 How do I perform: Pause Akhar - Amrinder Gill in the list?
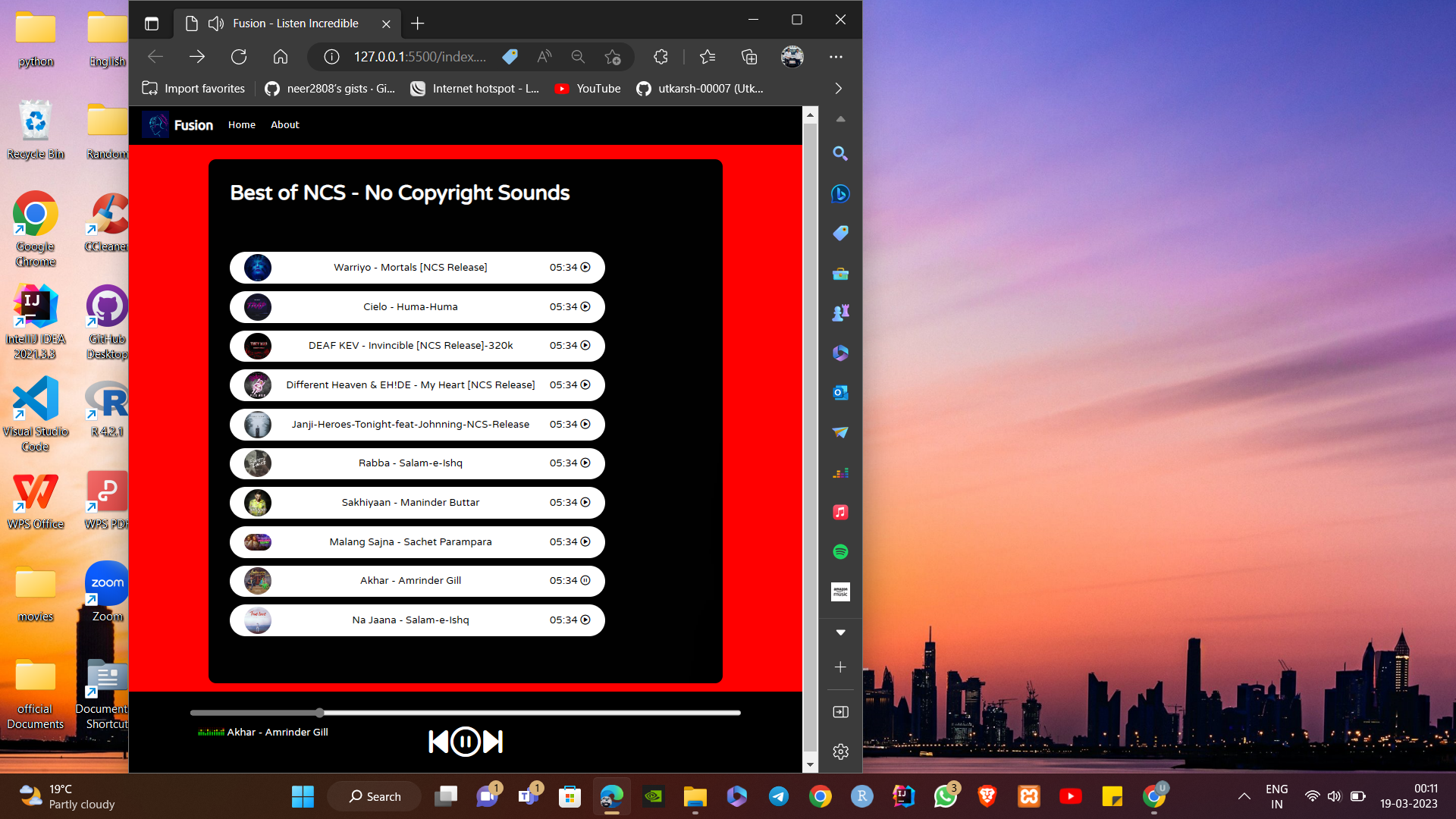pos(585,581)
